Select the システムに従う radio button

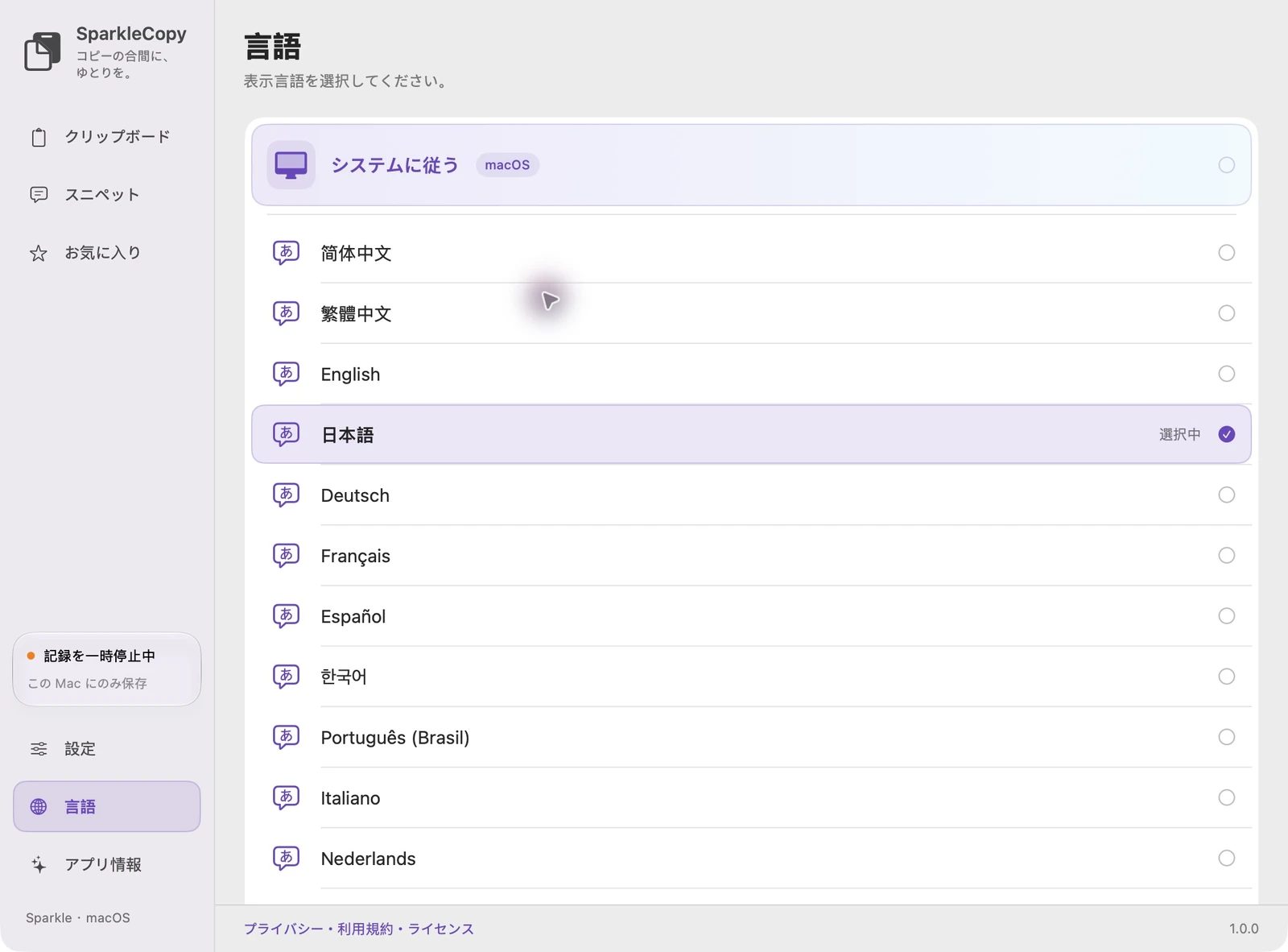(1226, 165)
